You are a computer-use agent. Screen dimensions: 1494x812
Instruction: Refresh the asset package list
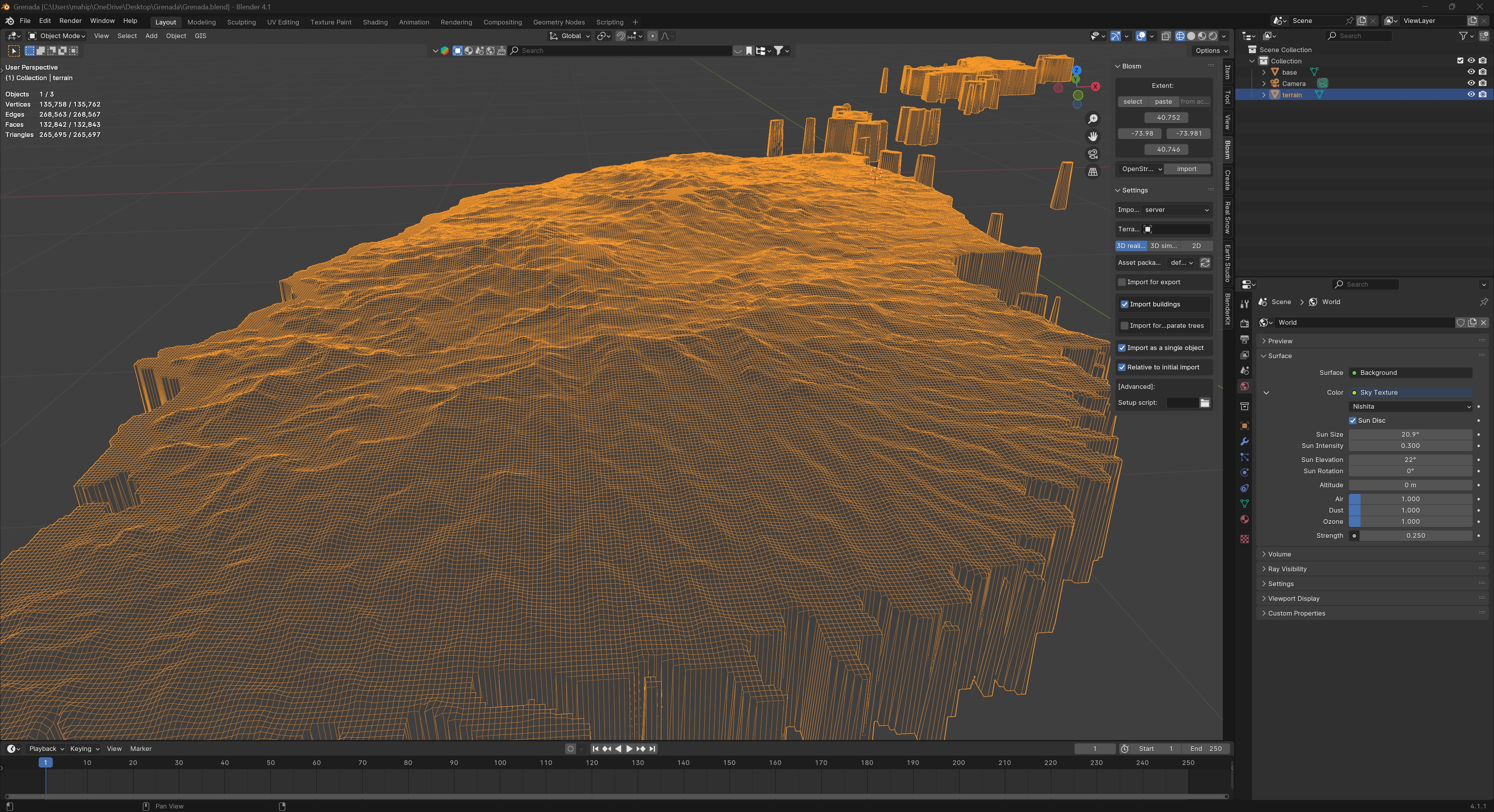click(1205, 262)
